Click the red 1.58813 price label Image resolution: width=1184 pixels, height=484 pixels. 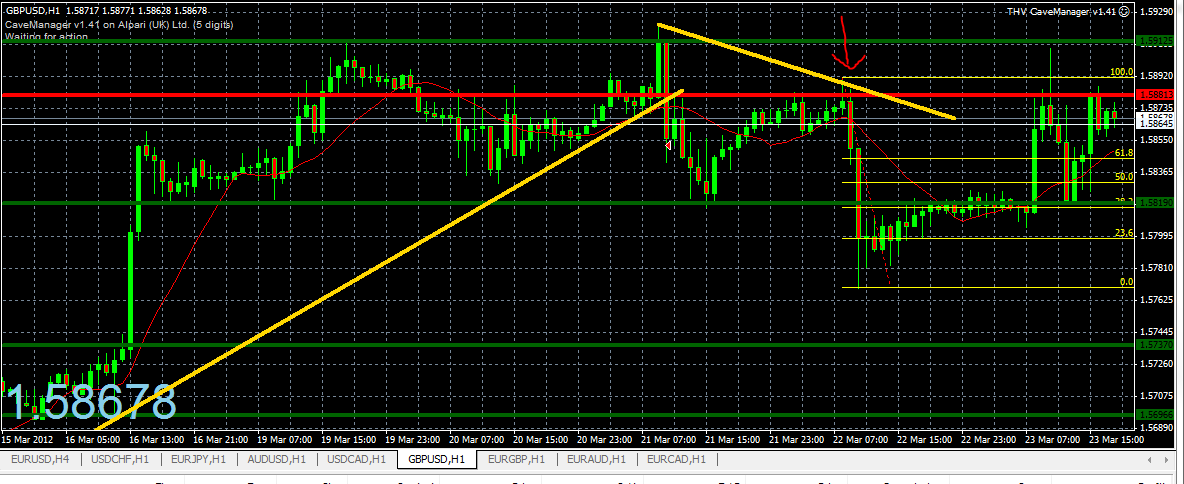1155,94
